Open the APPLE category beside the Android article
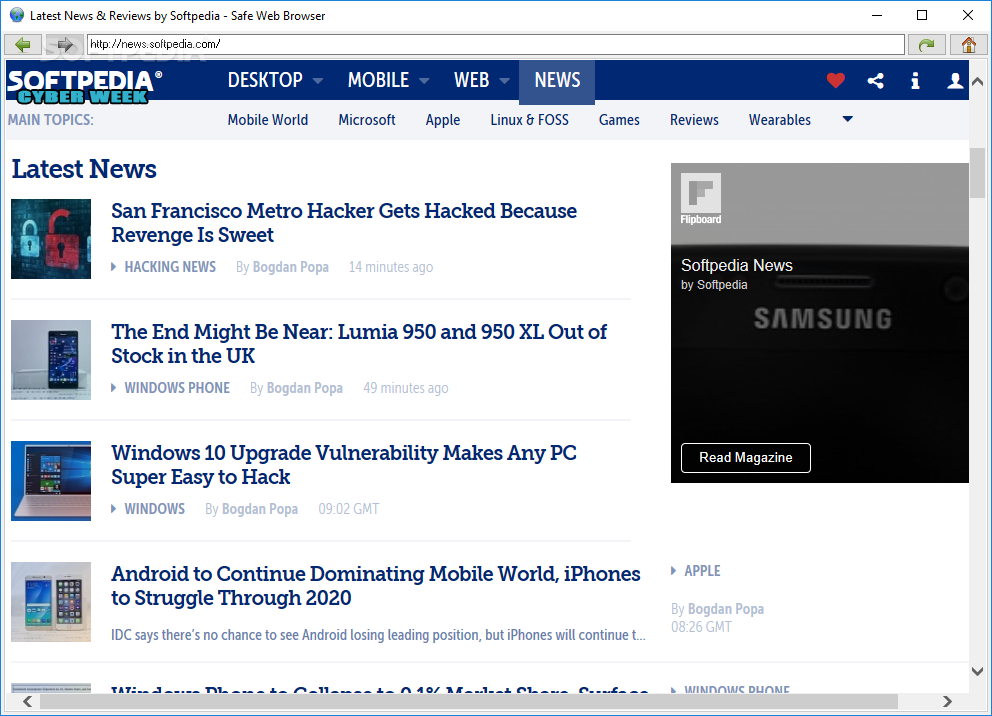The image size is (992, 716). click(702, 571)
